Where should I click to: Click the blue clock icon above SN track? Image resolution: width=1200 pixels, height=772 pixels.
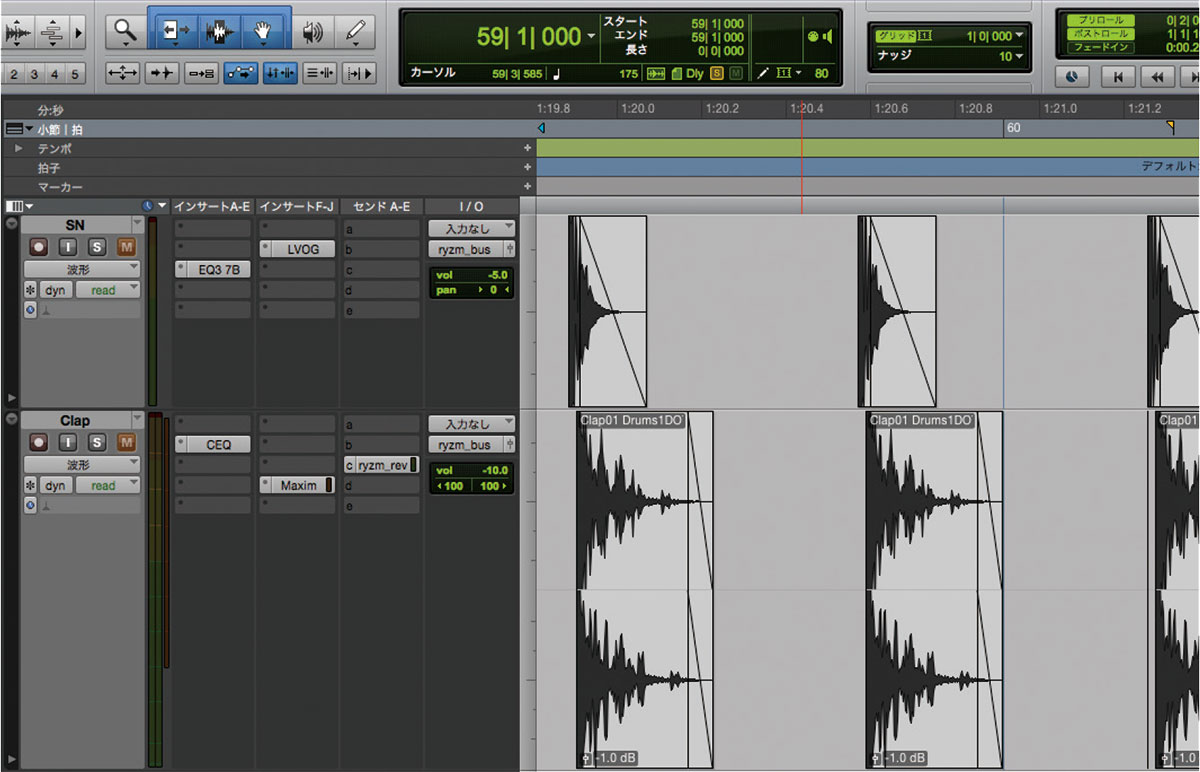[148, 205]
